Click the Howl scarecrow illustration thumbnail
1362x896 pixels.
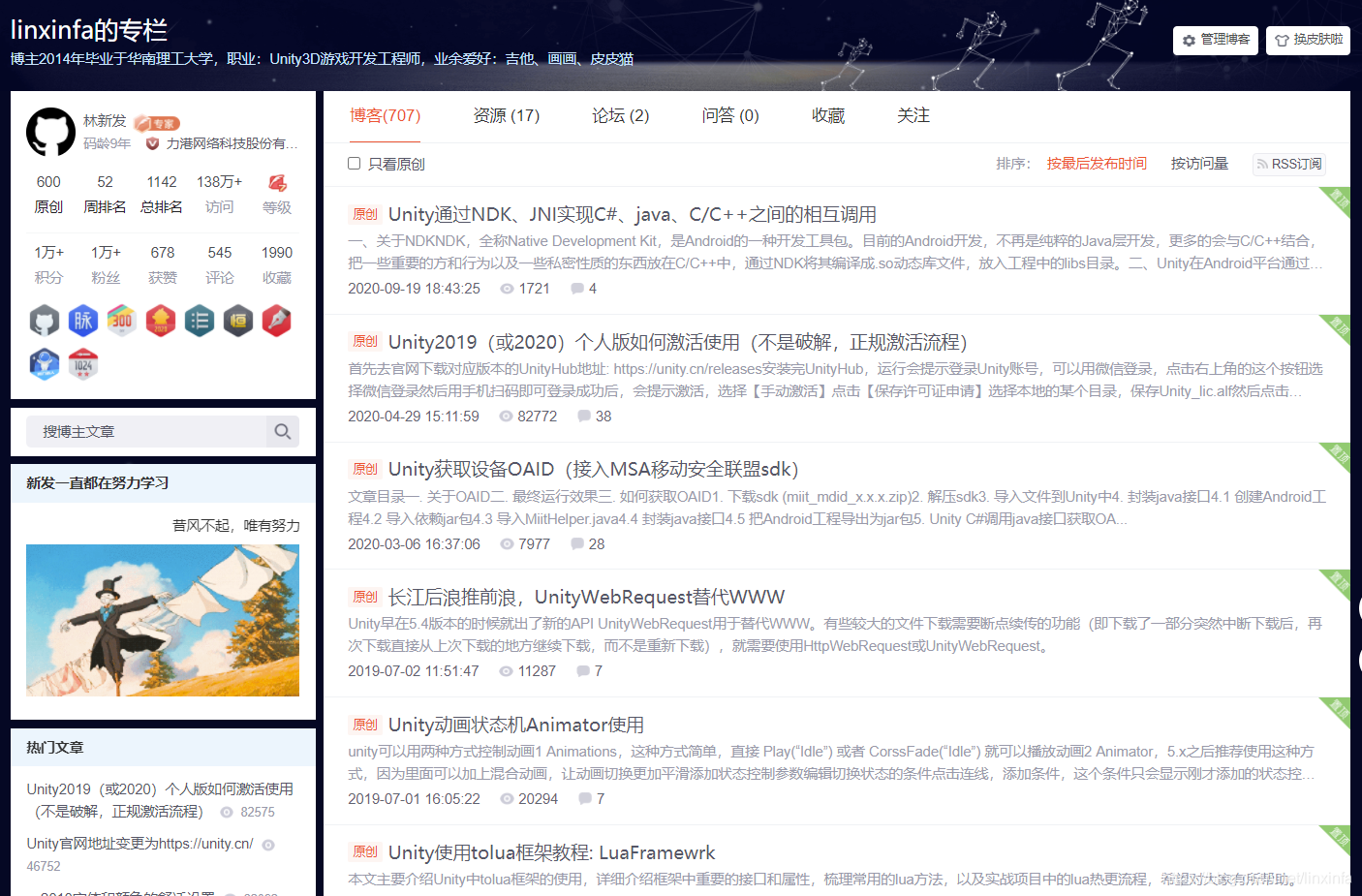pos(163,620)
